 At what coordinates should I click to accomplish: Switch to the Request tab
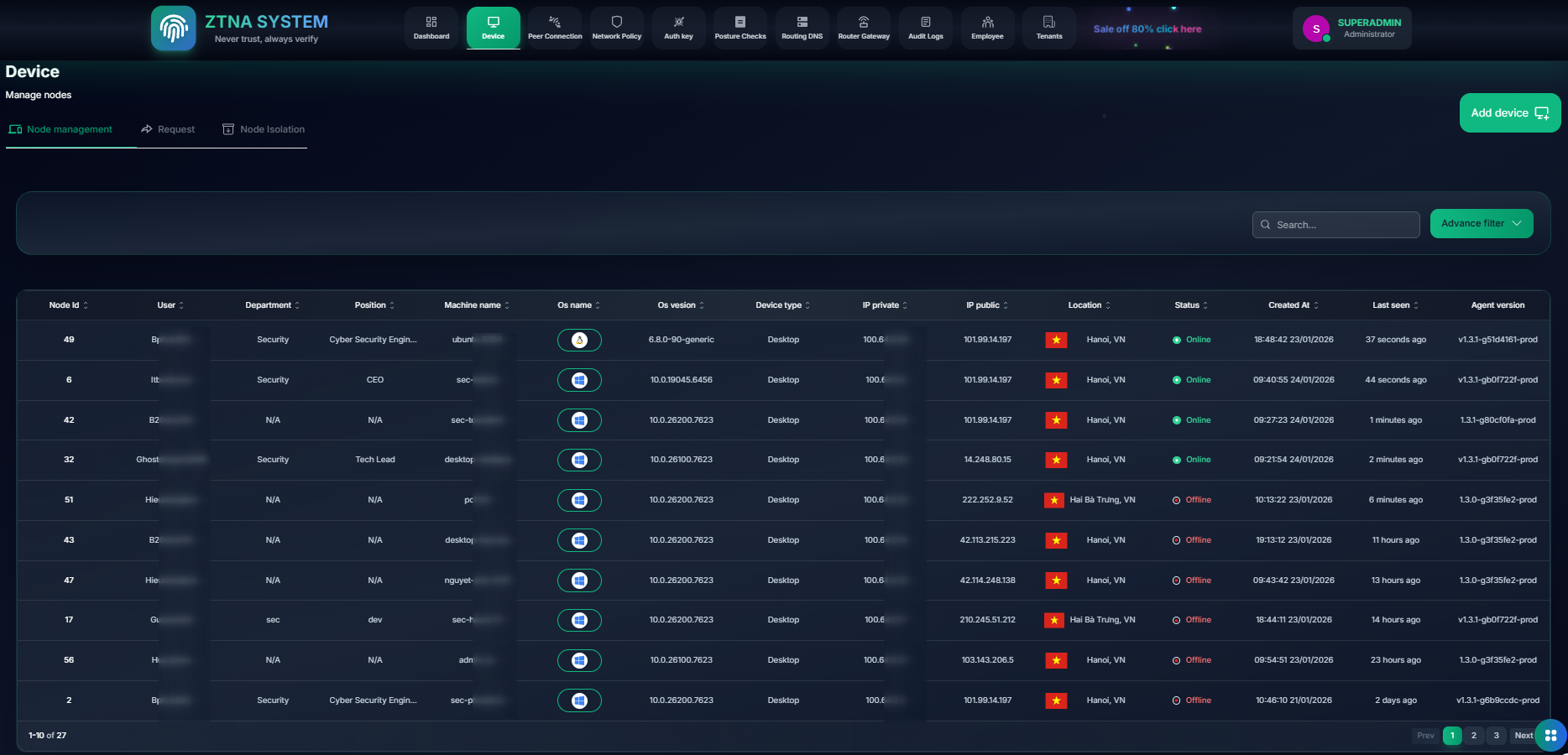[168, 129]
